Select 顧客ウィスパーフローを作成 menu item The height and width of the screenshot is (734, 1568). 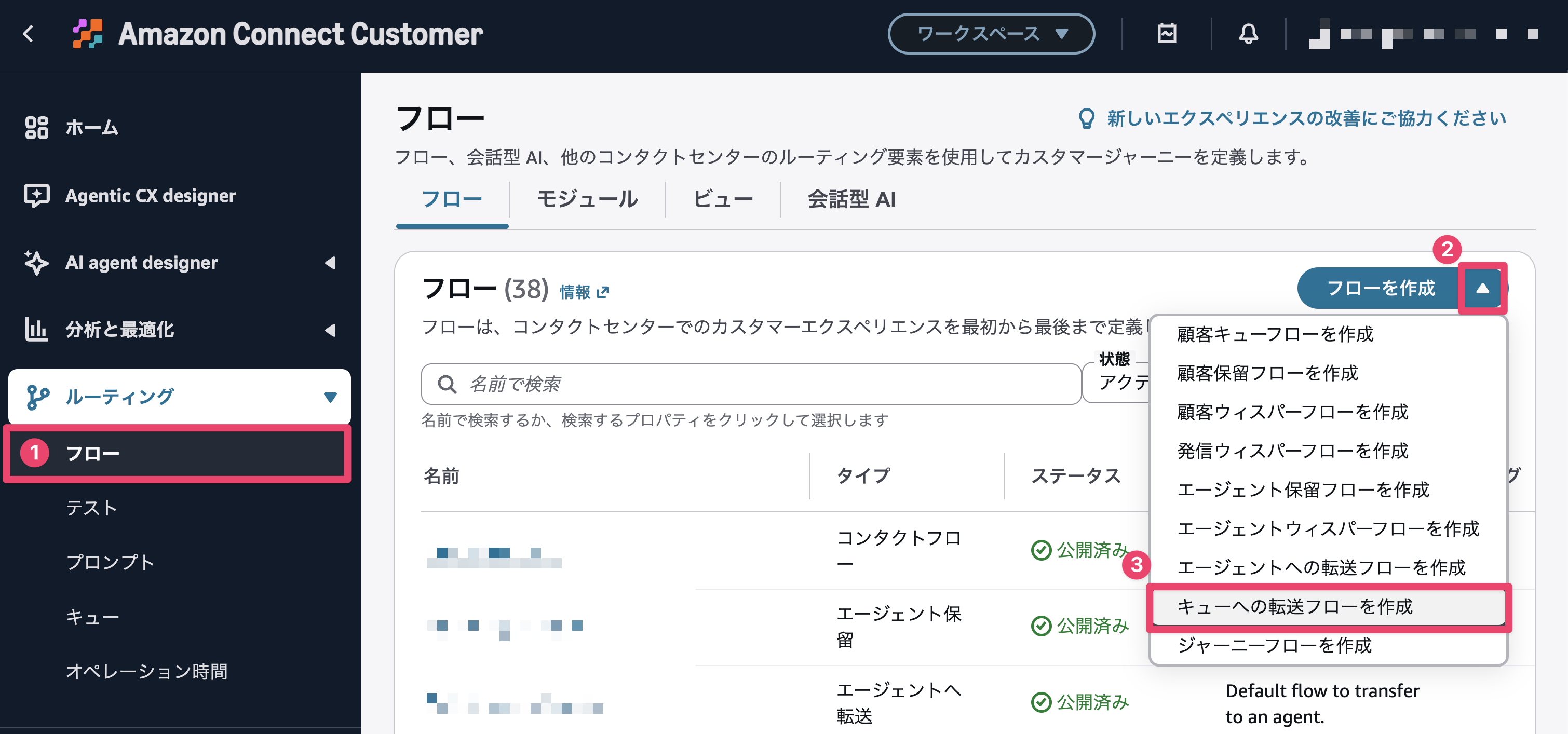[1328, 412]
